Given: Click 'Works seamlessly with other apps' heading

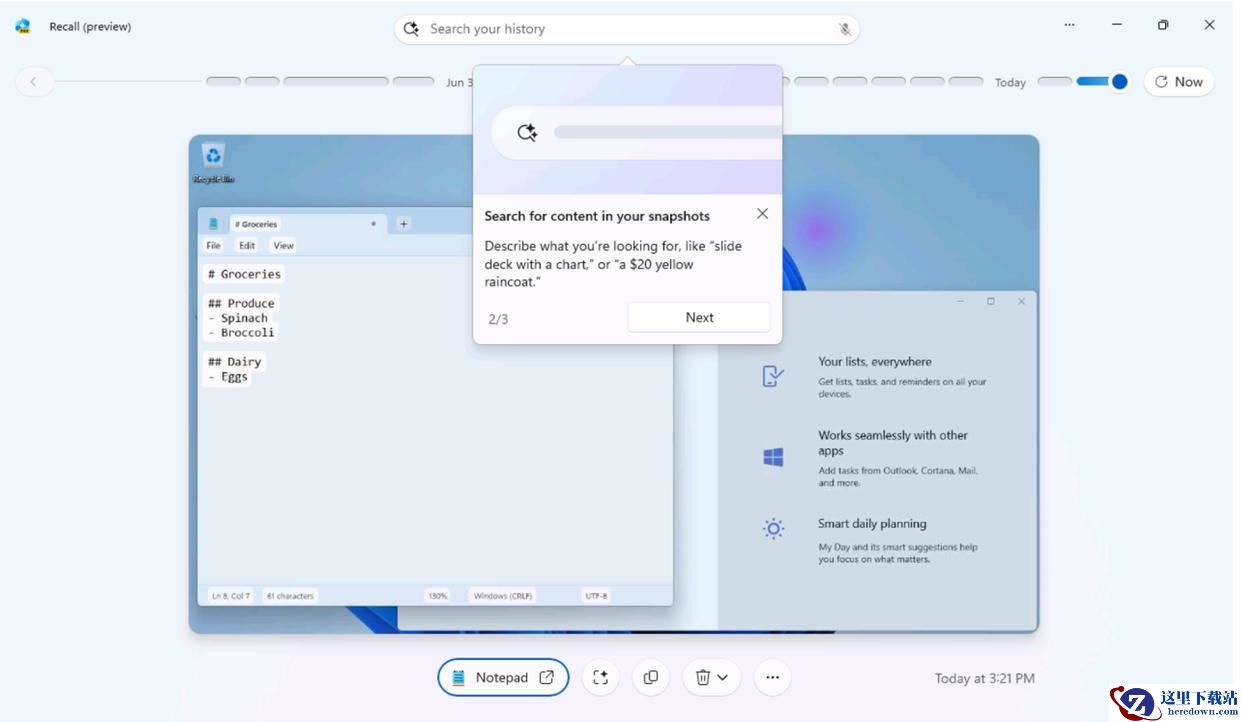Looking at the screenshot, I should pos(893,443).
